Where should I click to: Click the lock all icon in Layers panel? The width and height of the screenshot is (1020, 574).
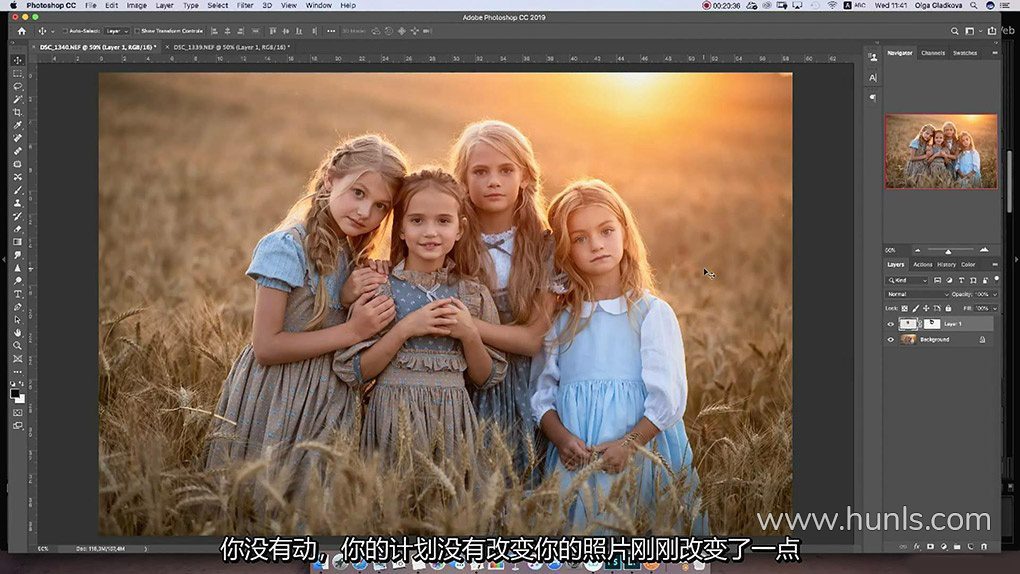coord(948,308)
